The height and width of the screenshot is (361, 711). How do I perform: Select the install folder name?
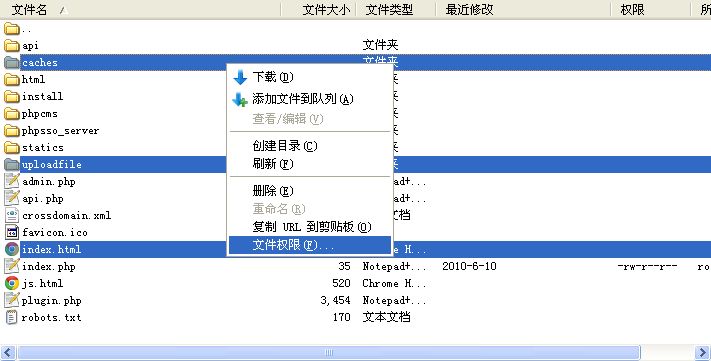43,97
